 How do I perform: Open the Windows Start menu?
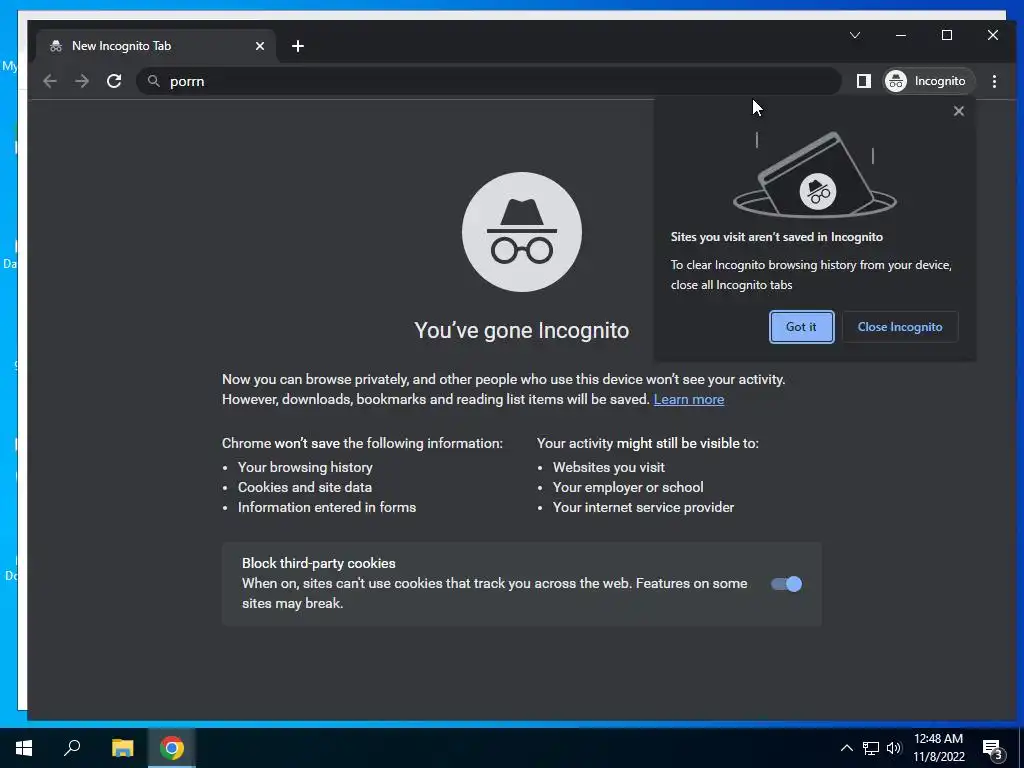point(24,748)
